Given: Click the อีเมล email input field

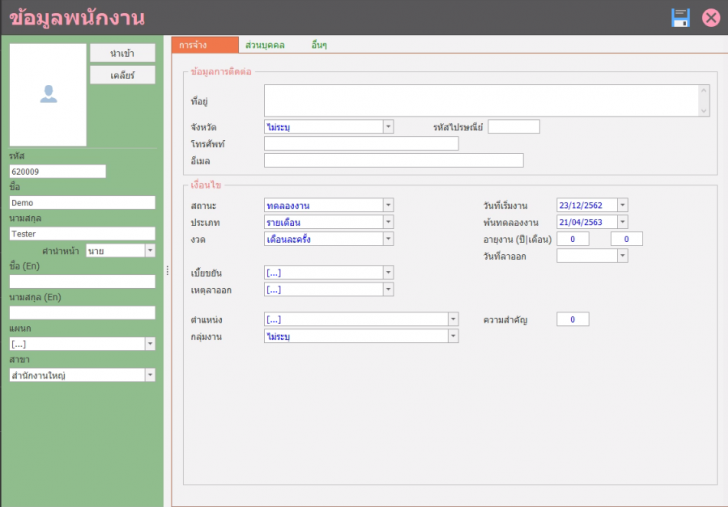Looking at the screenshot, I should click(393, 160).
